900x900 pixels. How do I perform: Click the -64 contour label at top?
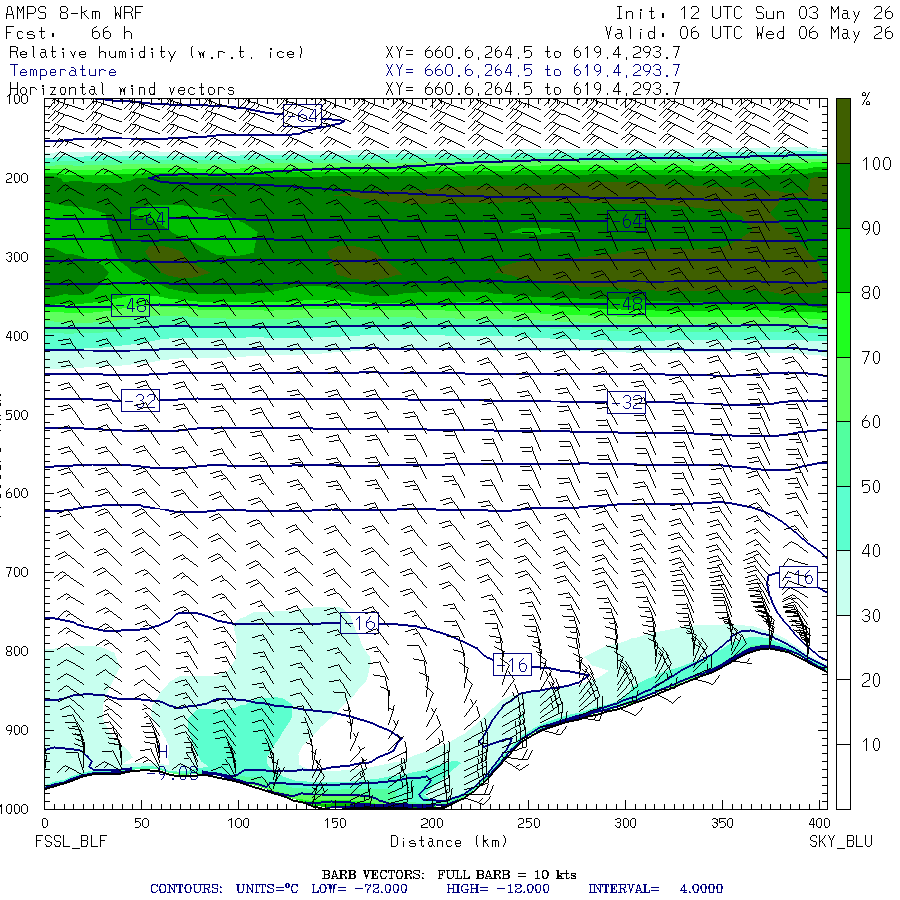(x=302, y=115)
